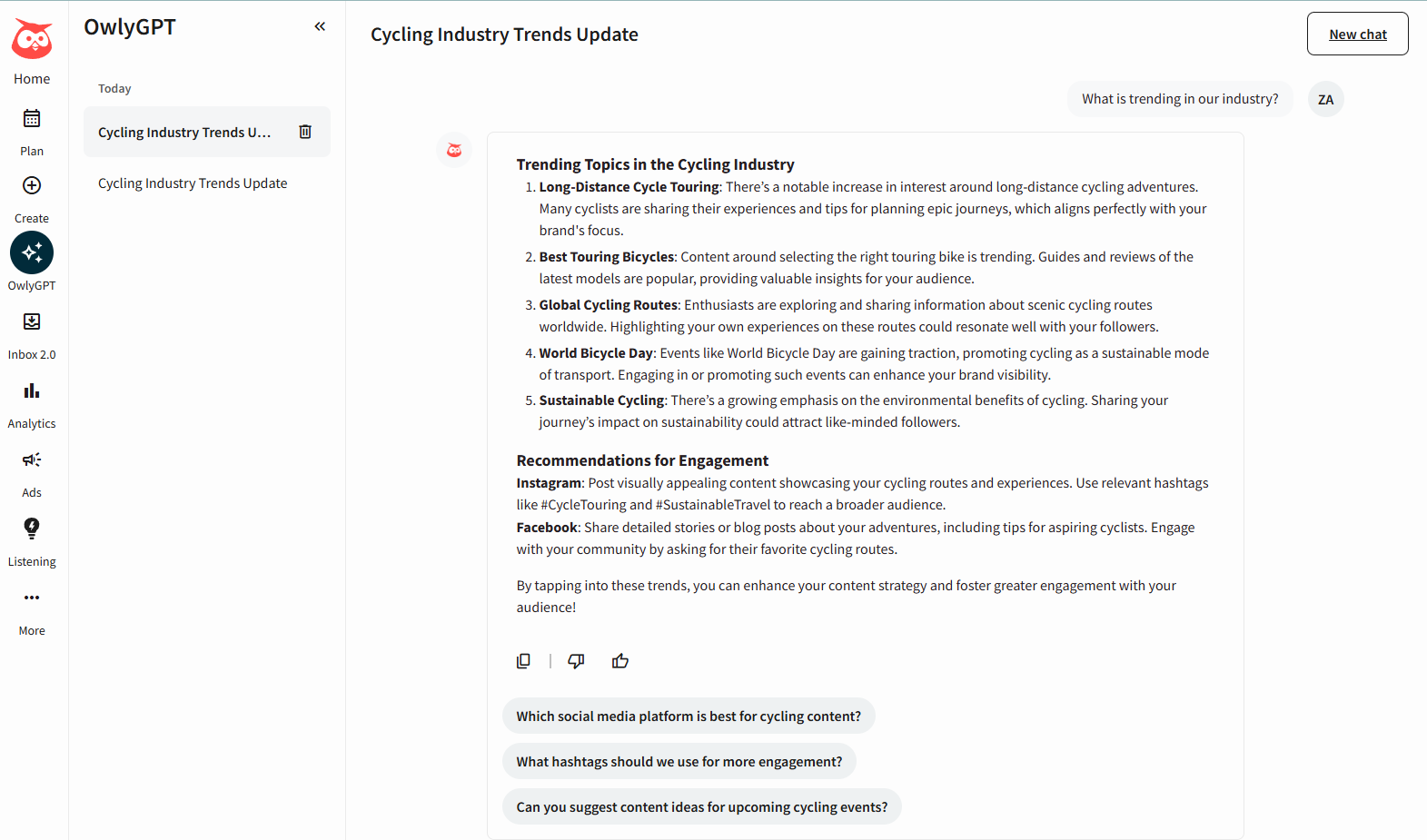This screenshot has width=1427, height=840.
Task: Copy the OwlyGPT response
Action: [x=523, y=661]
